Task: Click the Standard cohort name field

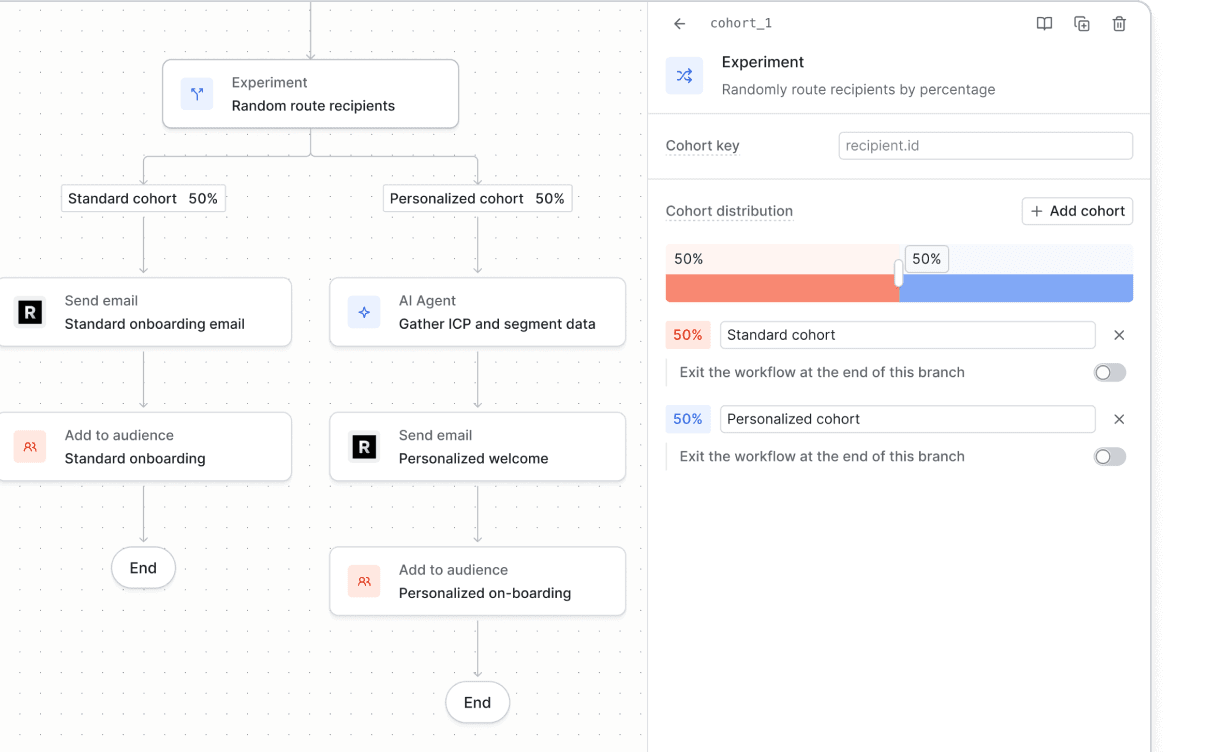Action: (907, 335)
